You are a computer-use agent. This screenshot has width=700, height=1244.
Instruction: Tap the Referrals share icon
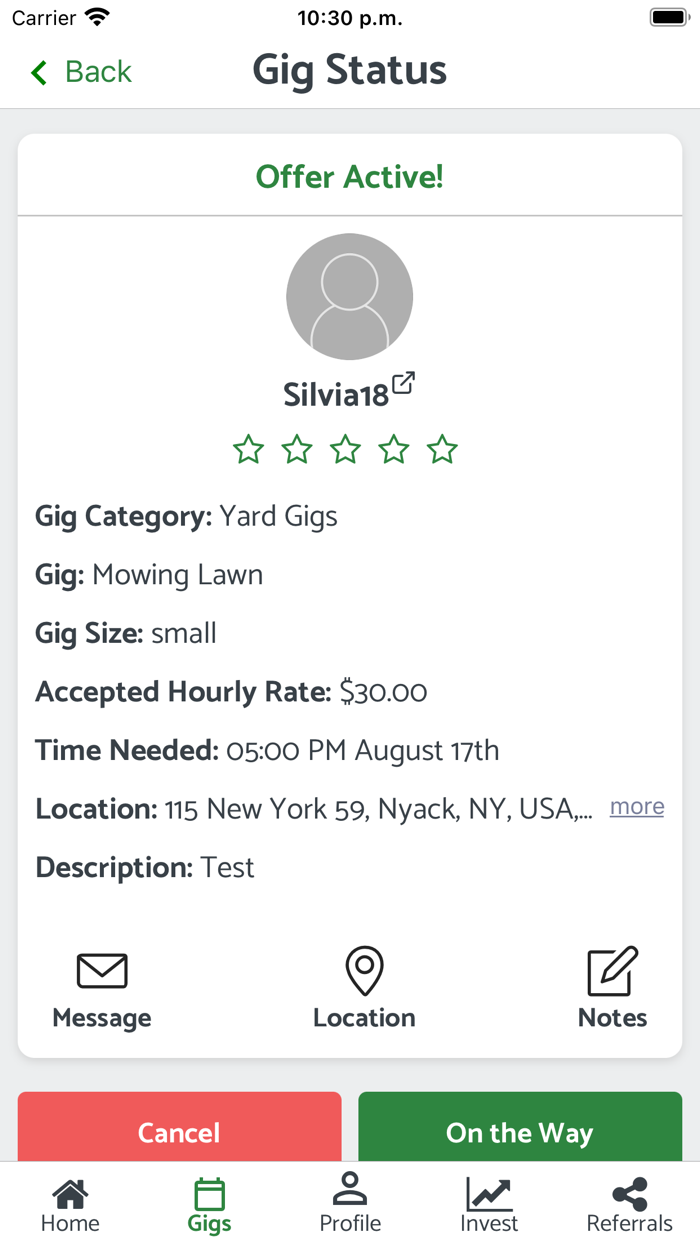pos(629,1194)
